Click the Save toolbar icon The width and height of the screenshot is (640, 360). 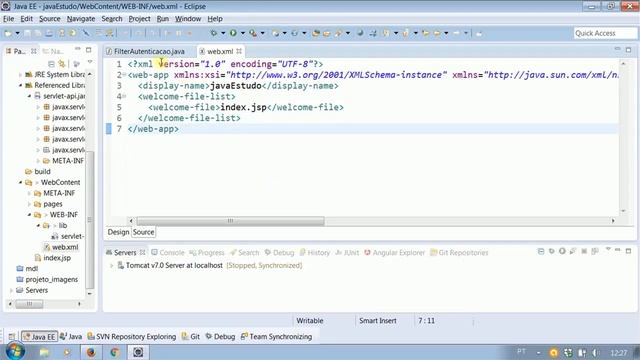coord(27,33)
